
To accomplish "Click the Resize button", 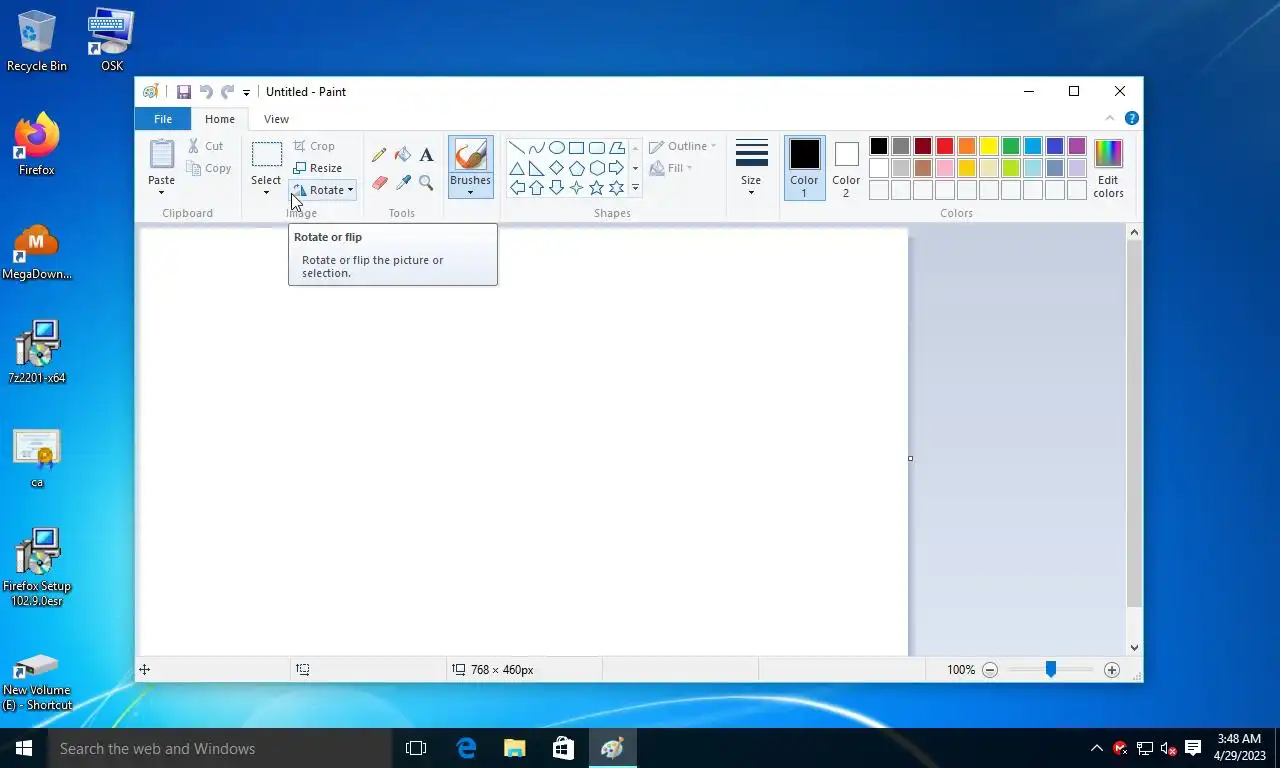I will coord(318,168).
